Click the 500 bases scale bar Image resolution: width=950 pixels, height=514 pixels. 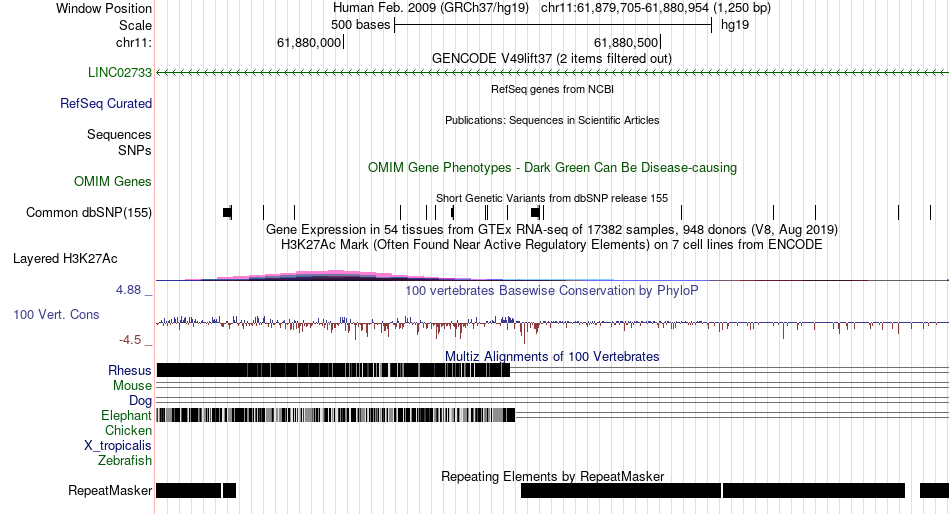553,25
